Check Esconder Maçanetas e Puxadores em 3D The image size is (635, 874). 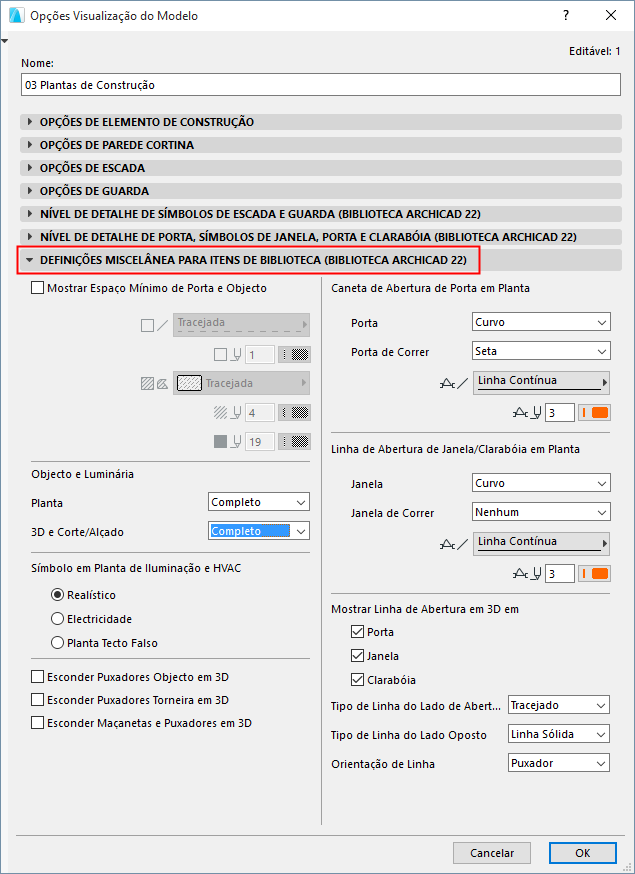(x=37, y=723)
